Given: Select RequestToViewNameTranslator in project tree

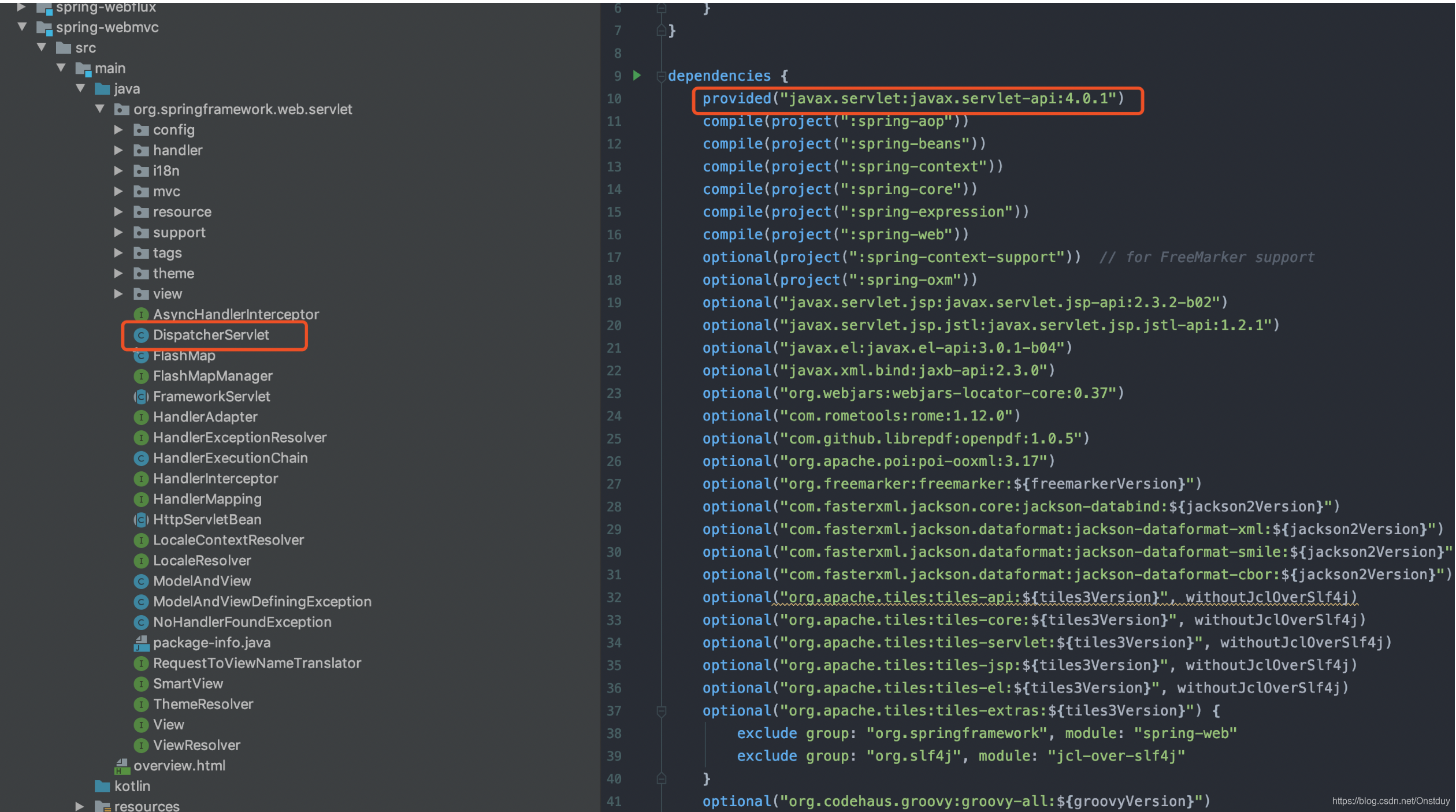Looking at the screenshot, I should 257,663.
